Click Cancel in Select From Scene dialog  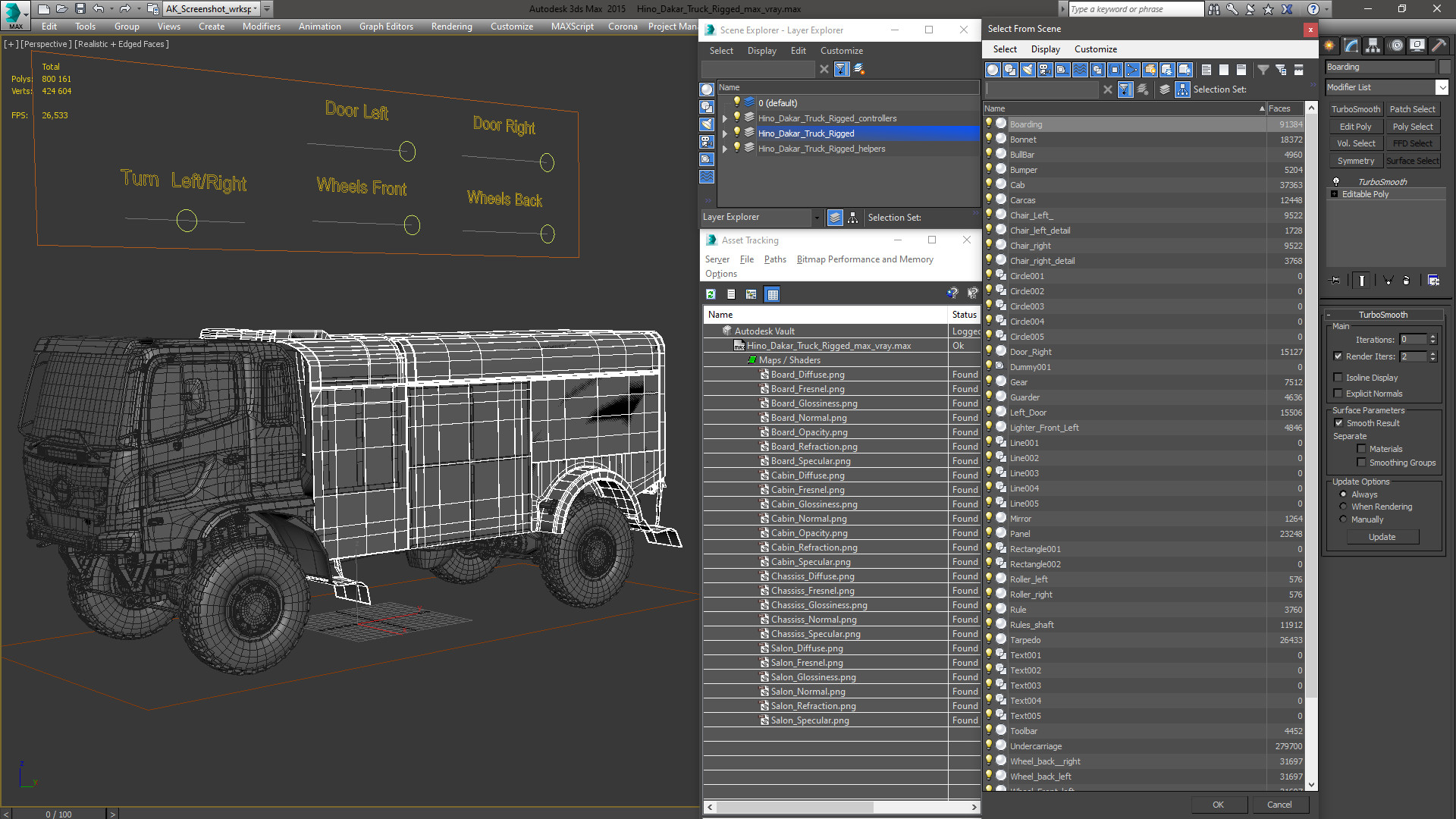tap(1279, 805)
